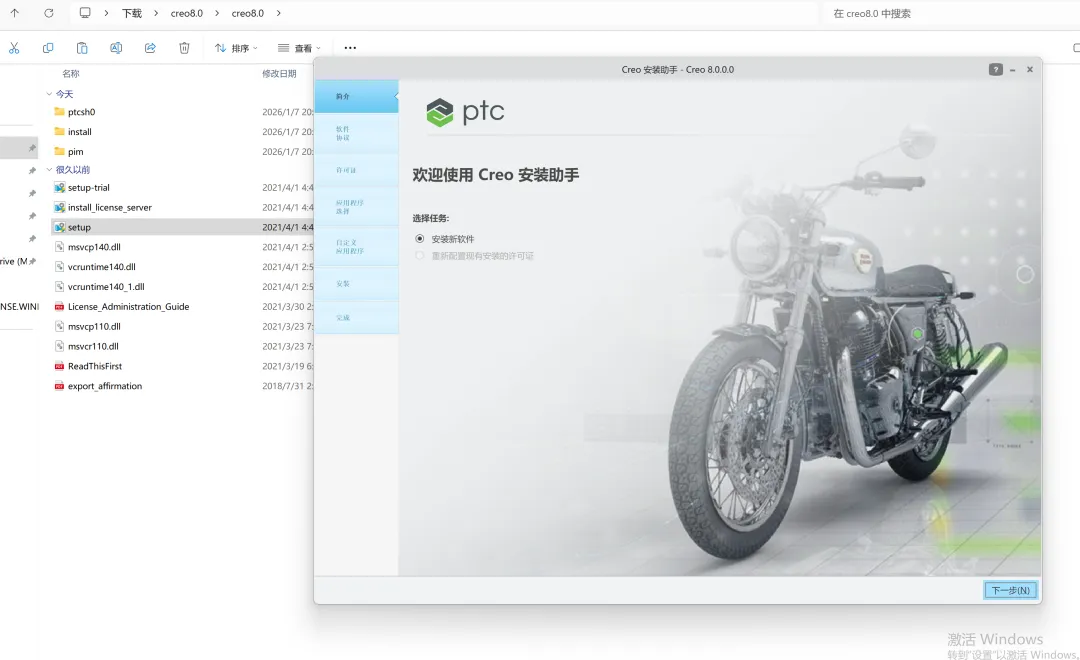
Task: Click the first creo8.0 breadcrumb
Action: click(187, 13)
